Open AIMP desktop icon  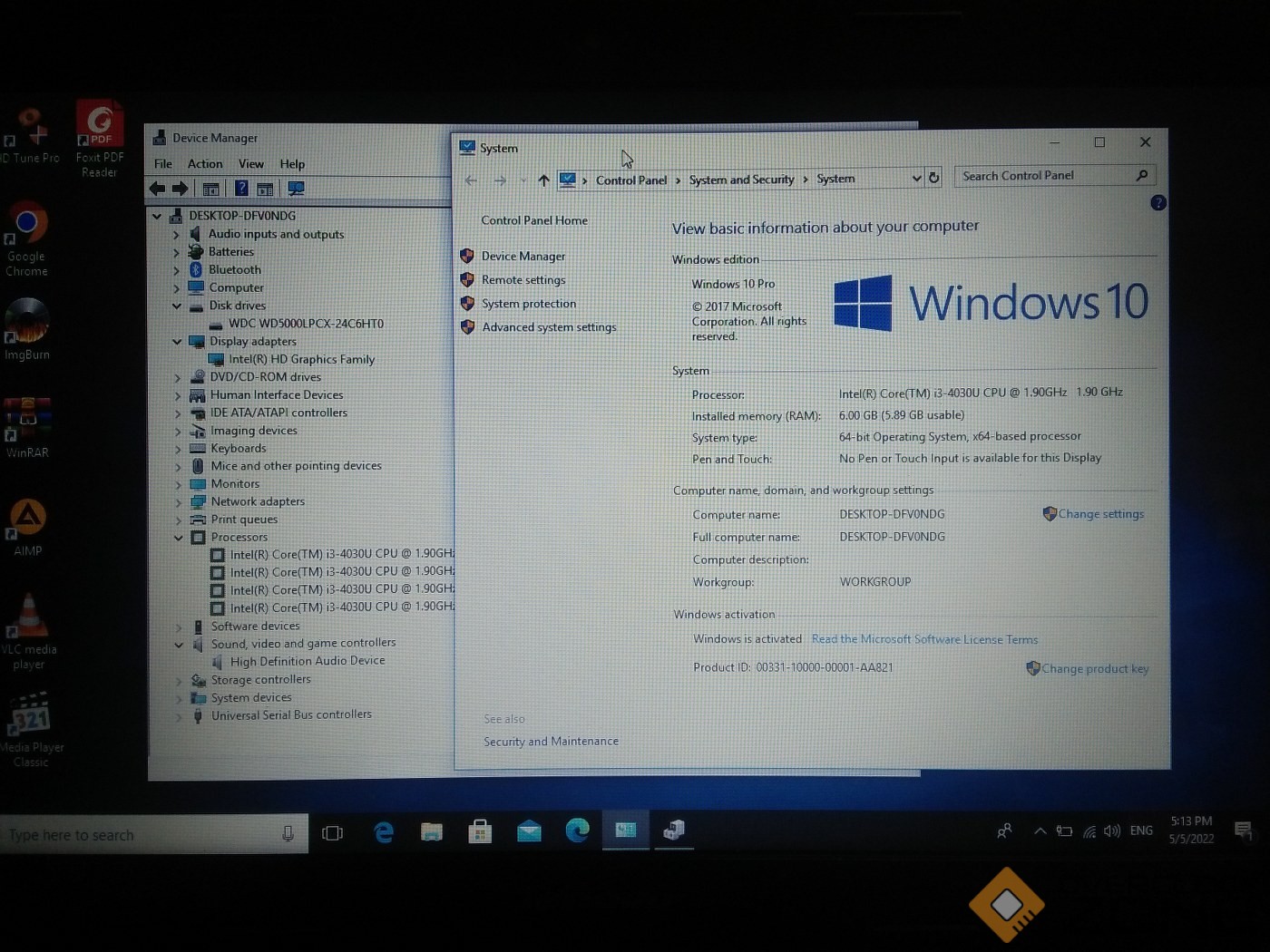click(x=28, y=526)
